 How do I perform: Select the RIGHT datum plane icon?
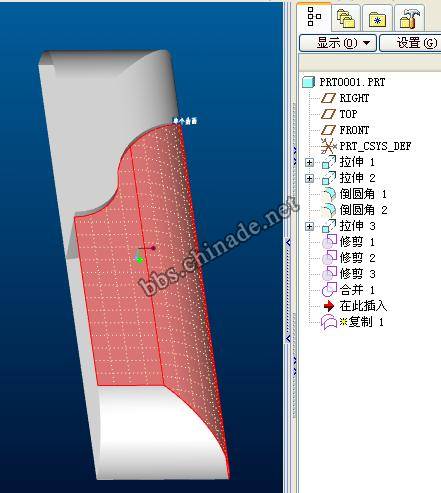pyautogui.click(x=328, y=98)
